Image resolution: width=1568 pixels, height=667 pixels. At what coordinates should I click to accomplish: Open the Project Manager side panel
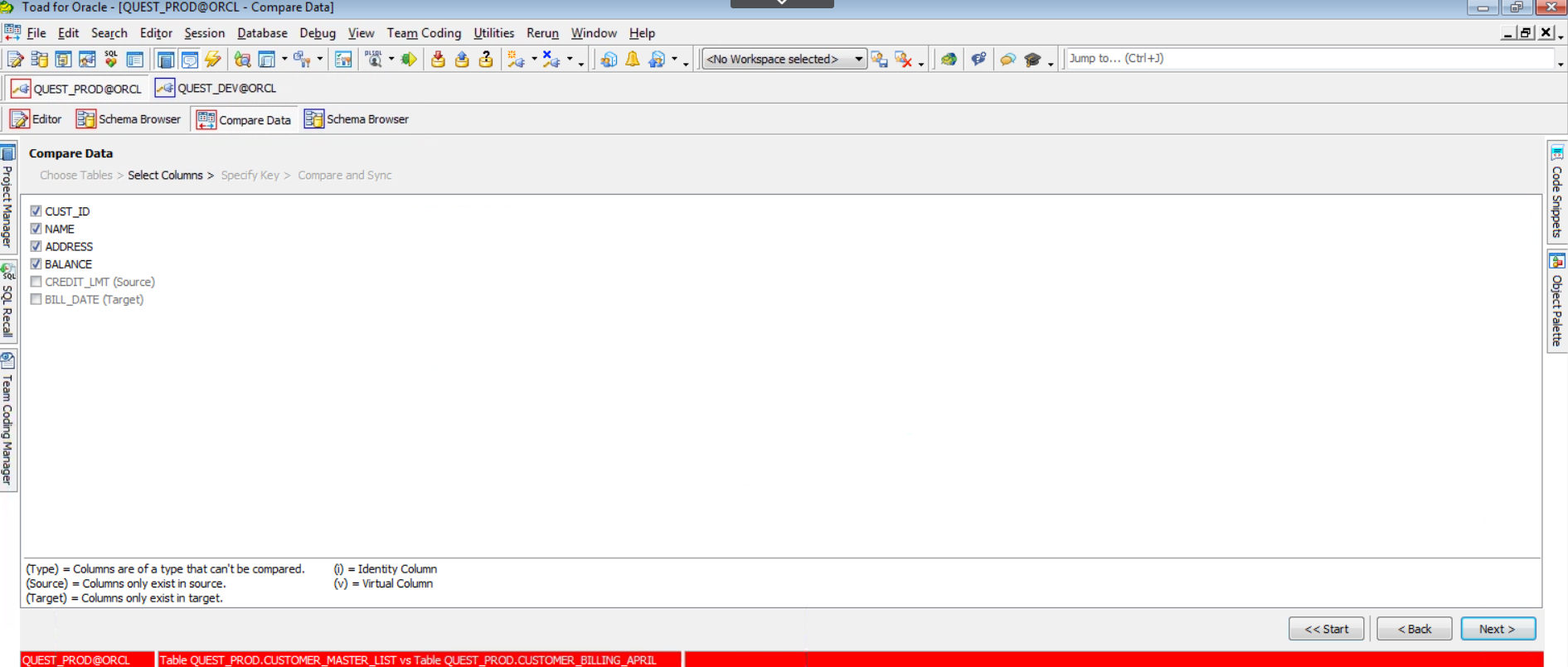(7, 197)
